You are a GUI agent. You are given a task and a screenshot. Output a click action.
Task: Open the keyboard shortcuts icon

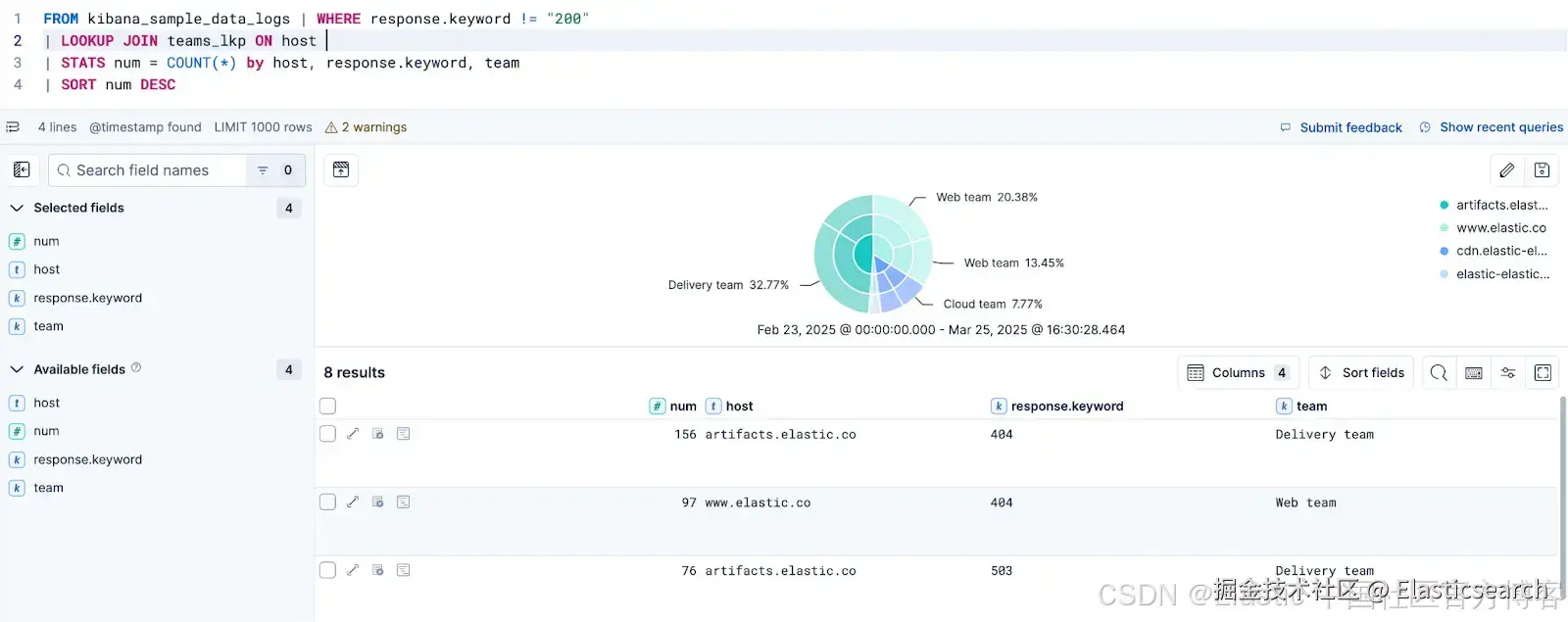pyautogui.click(x=1473, y=372)
